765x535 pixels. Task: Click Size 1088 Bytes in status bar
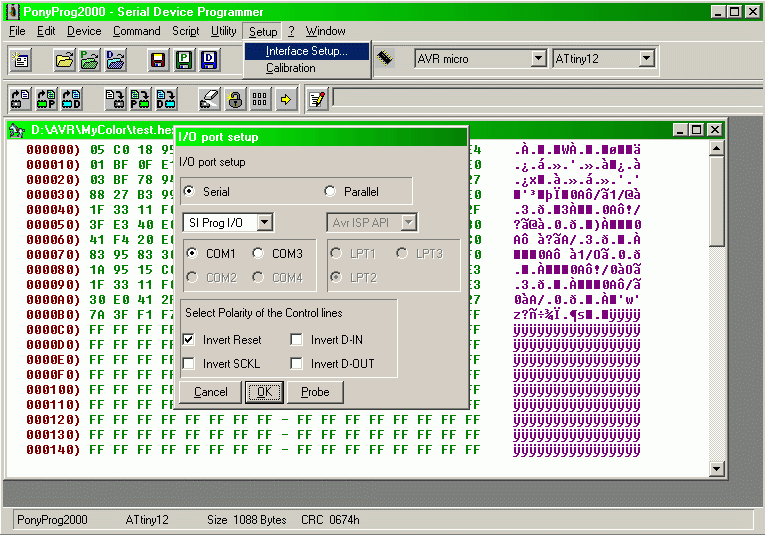click(246, 520)
